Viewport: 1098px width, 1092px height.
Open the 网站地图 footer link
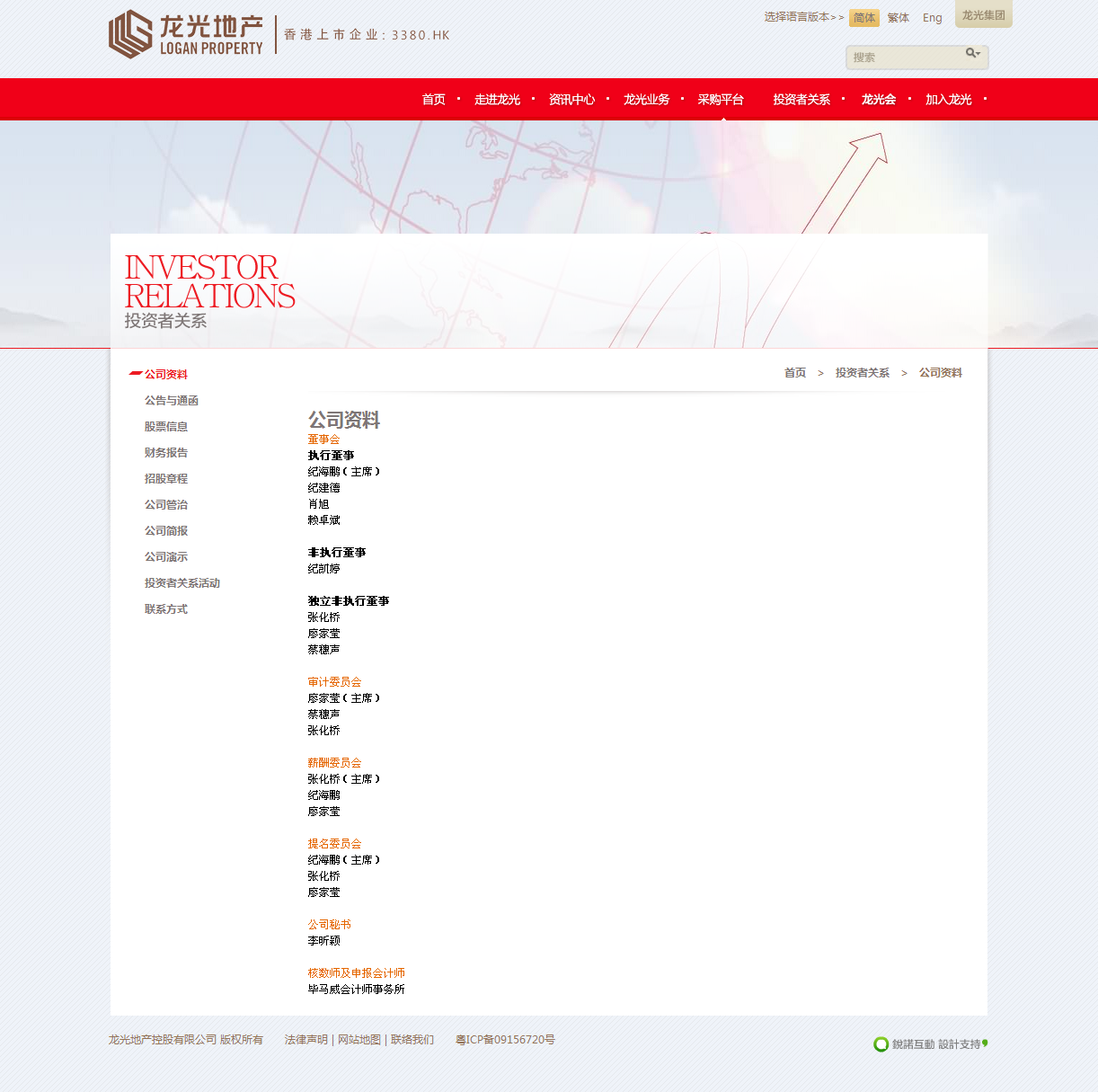tap(359, 1040)
